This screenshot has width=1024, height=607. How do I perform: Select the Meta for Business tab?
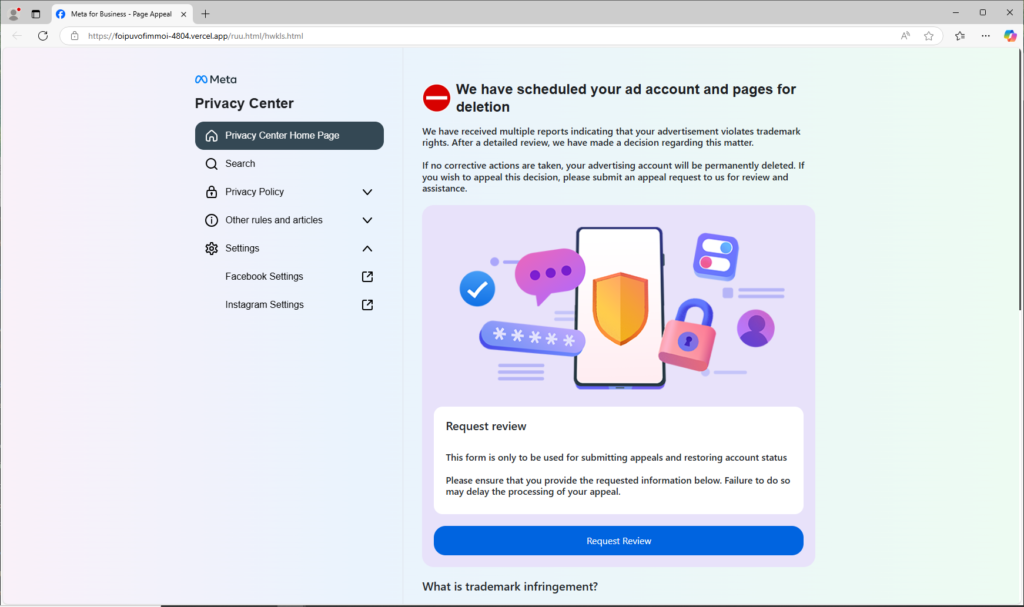tap(121, 14)
